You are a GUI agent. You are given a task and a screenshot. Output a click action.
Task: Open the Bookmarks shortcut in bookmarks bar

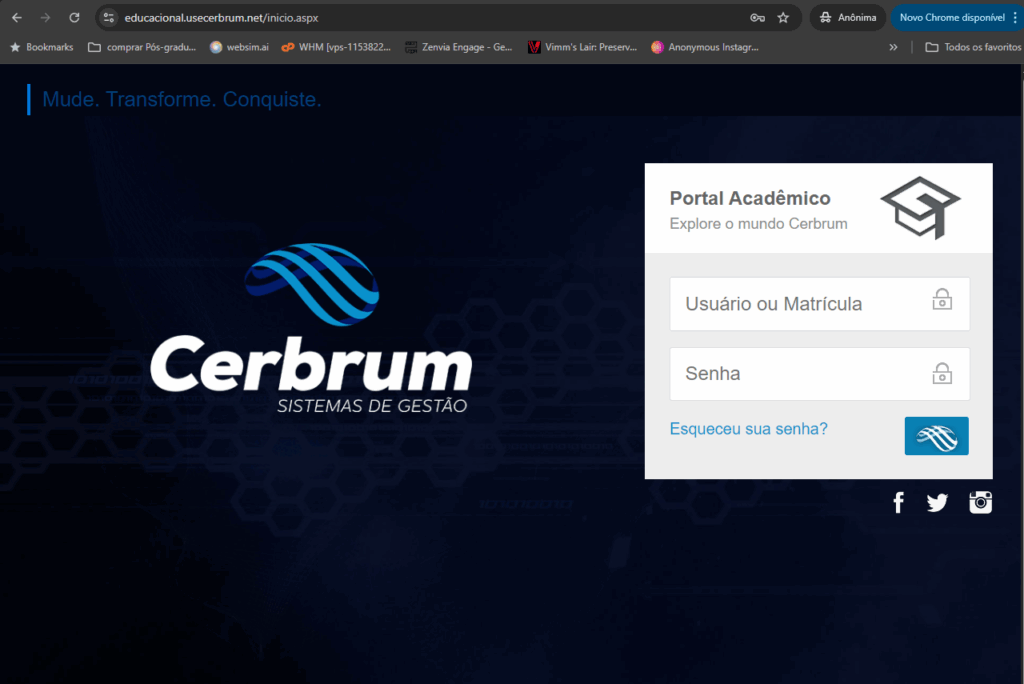41,47
